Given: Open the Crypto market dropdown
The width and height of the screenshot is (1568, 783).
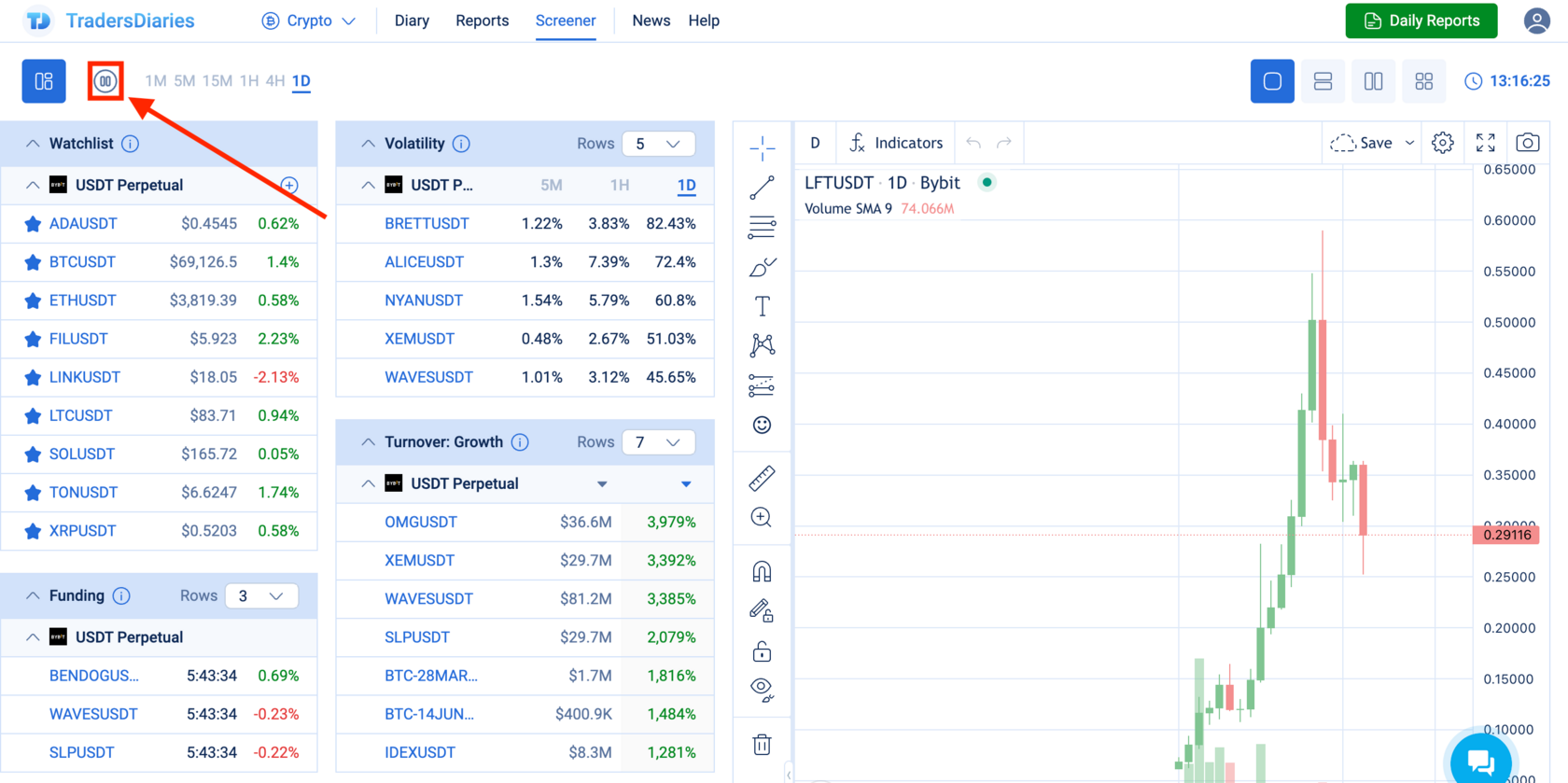Looking at the screenshot, I should tap(309, 21).
